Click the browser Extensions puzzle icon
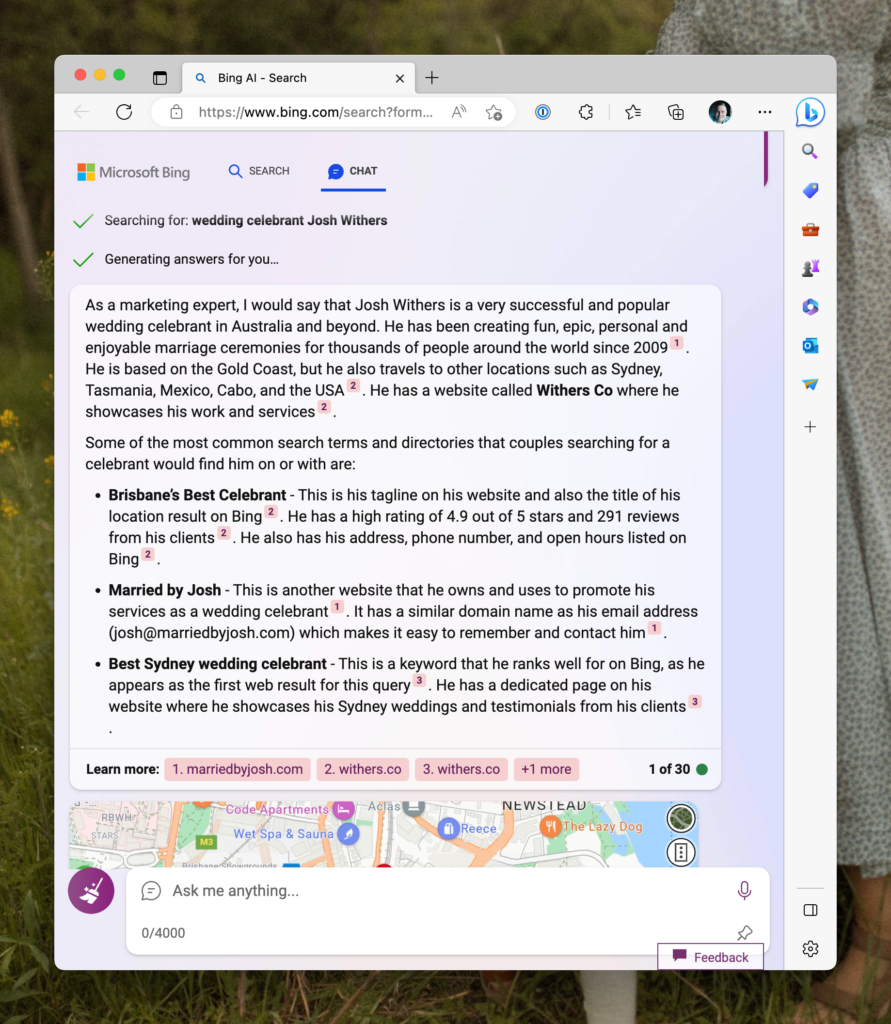 [x=586, y=112]
